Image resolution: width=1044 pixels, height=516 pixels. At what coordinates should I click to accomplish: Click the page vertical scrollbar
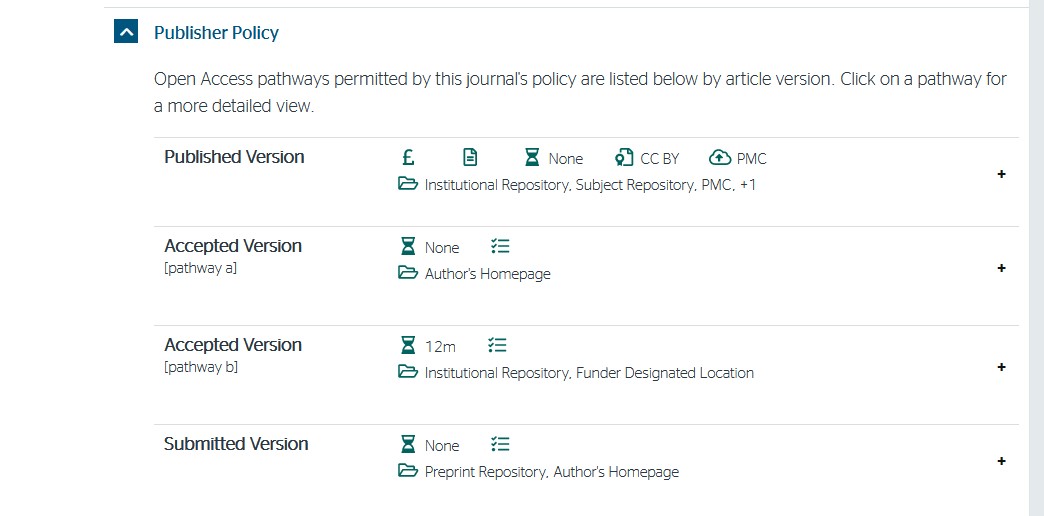(x=1036, y=258)
